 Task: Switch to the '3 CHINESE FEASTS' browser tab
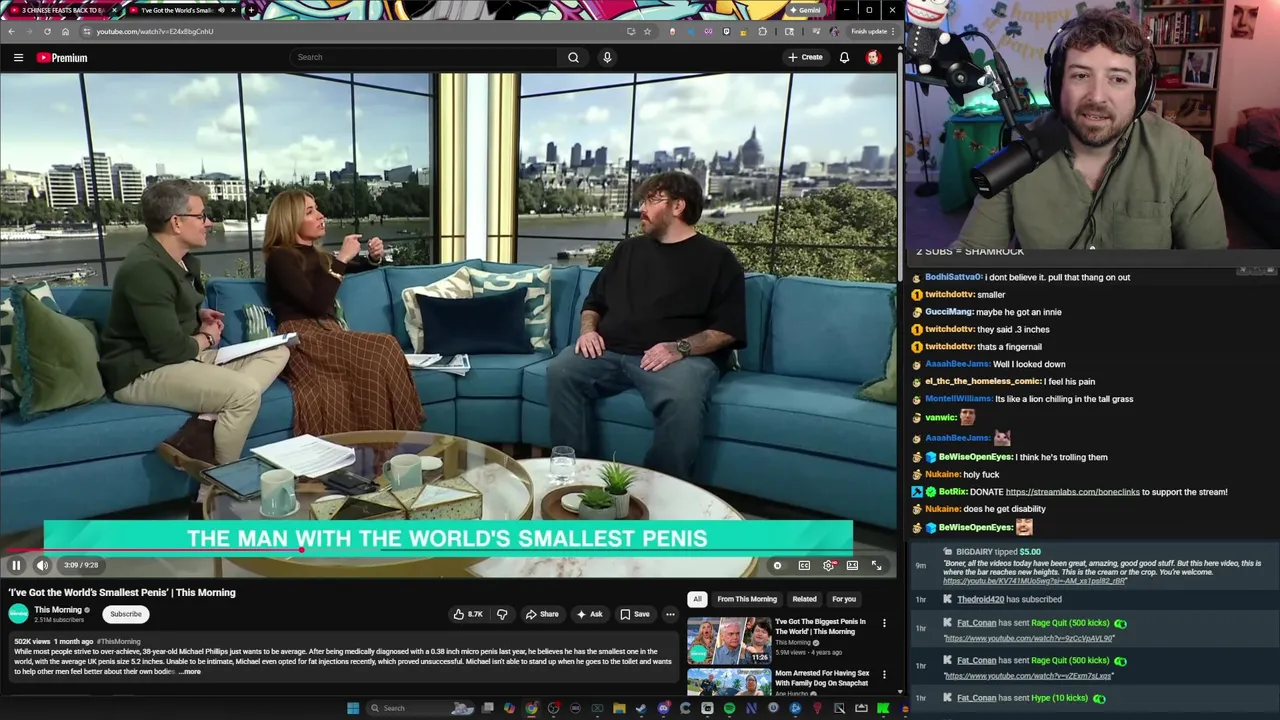[60, 10]
